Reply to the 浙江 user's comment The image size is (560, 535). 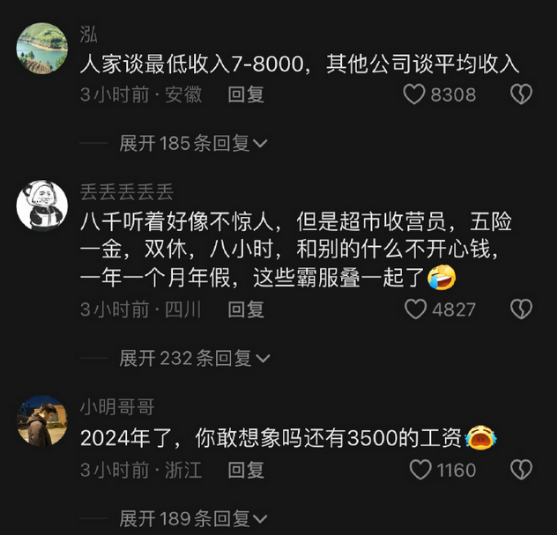click(246, 470)
